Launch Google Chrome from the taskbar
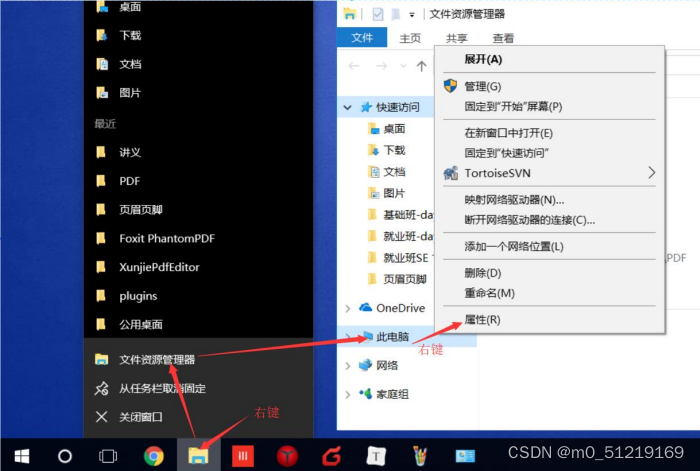Screen dimensions: 700x471 (x=154, y=456)
